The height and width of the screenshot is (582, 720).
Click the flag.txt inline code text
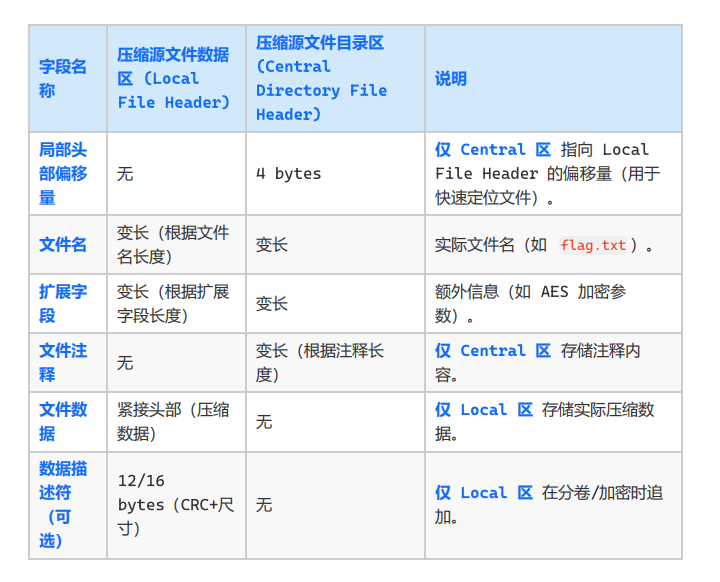593,245
